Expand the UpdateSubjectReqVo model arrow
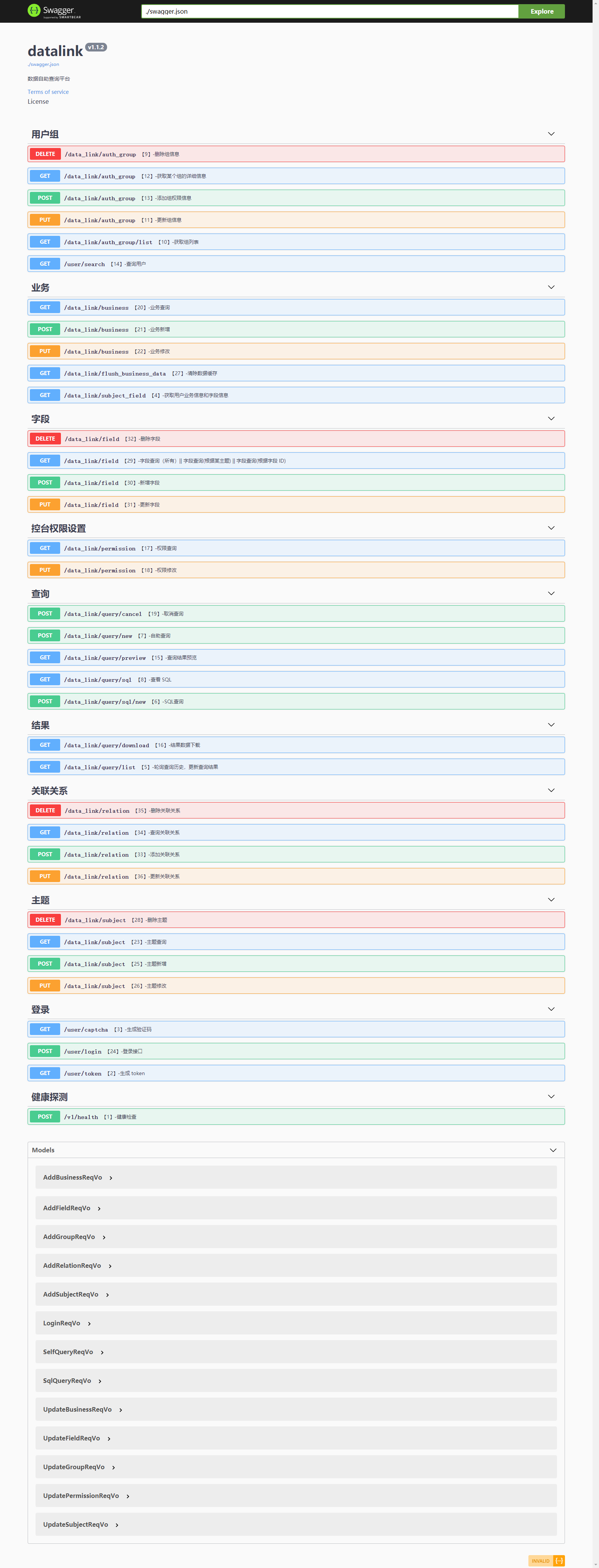Viewport: 599px width, 1568px height. point(117,1525)
